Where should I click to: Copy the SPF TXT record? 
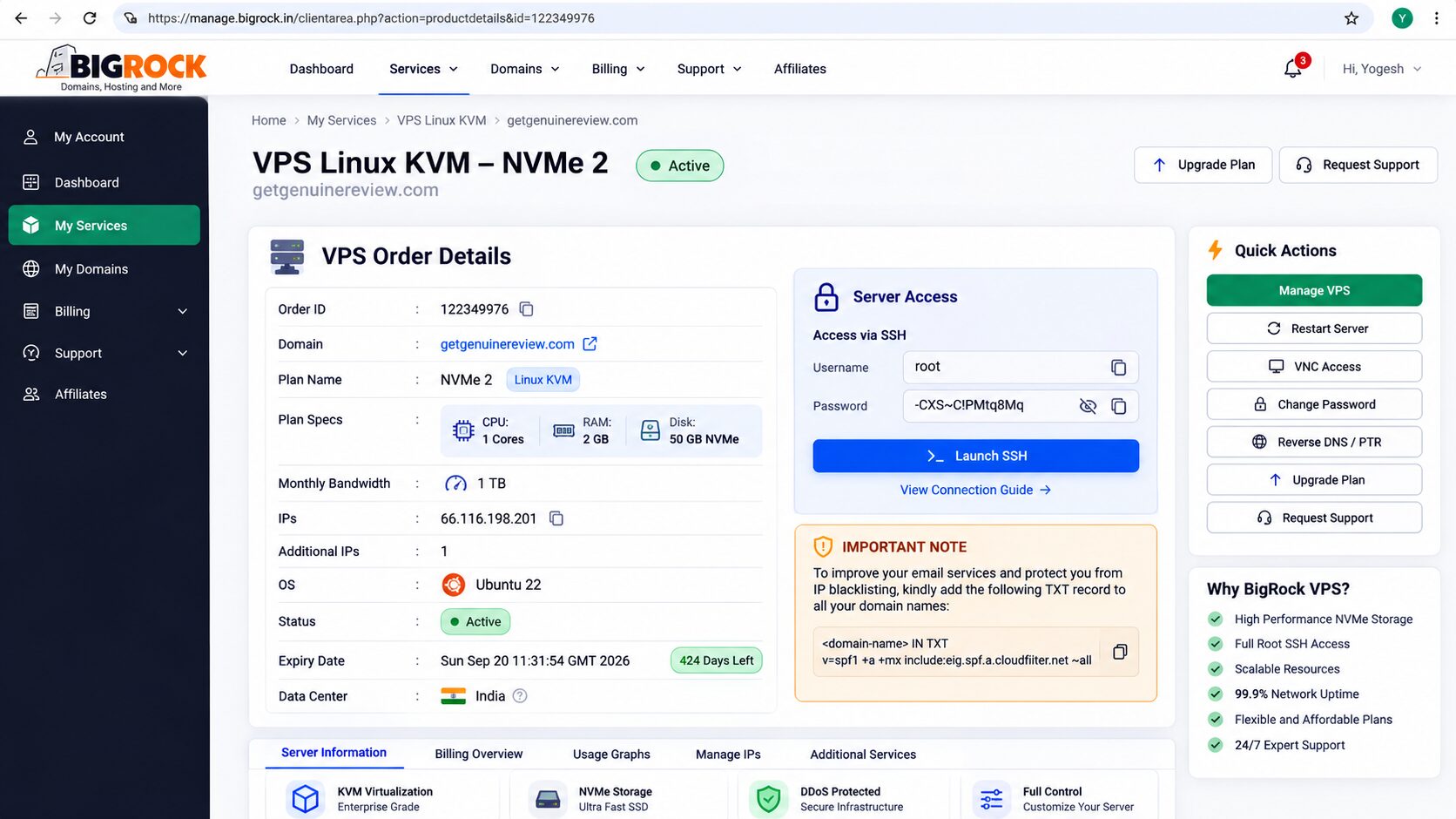coord(1120,652)
